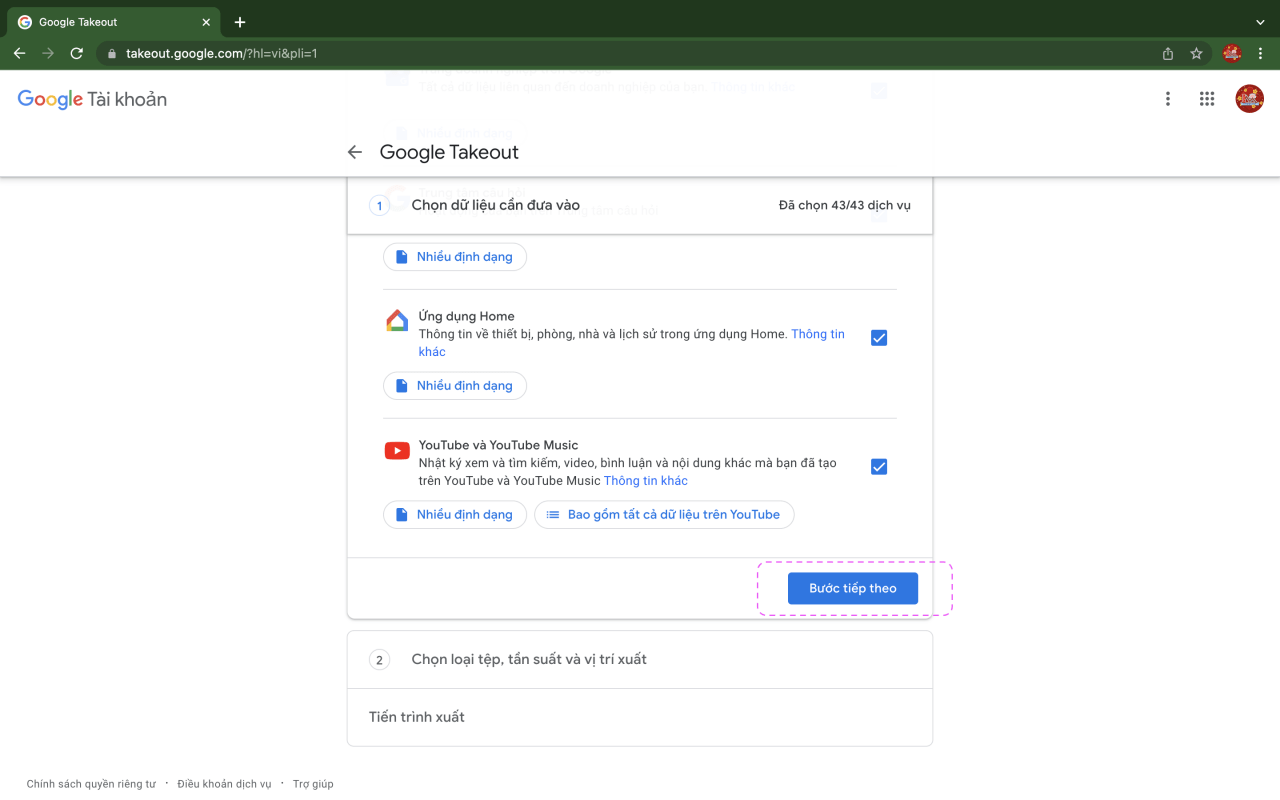Click the Bước tiếp theo button
This screenshot has height=800, width=1280.
tap(853, 588)
